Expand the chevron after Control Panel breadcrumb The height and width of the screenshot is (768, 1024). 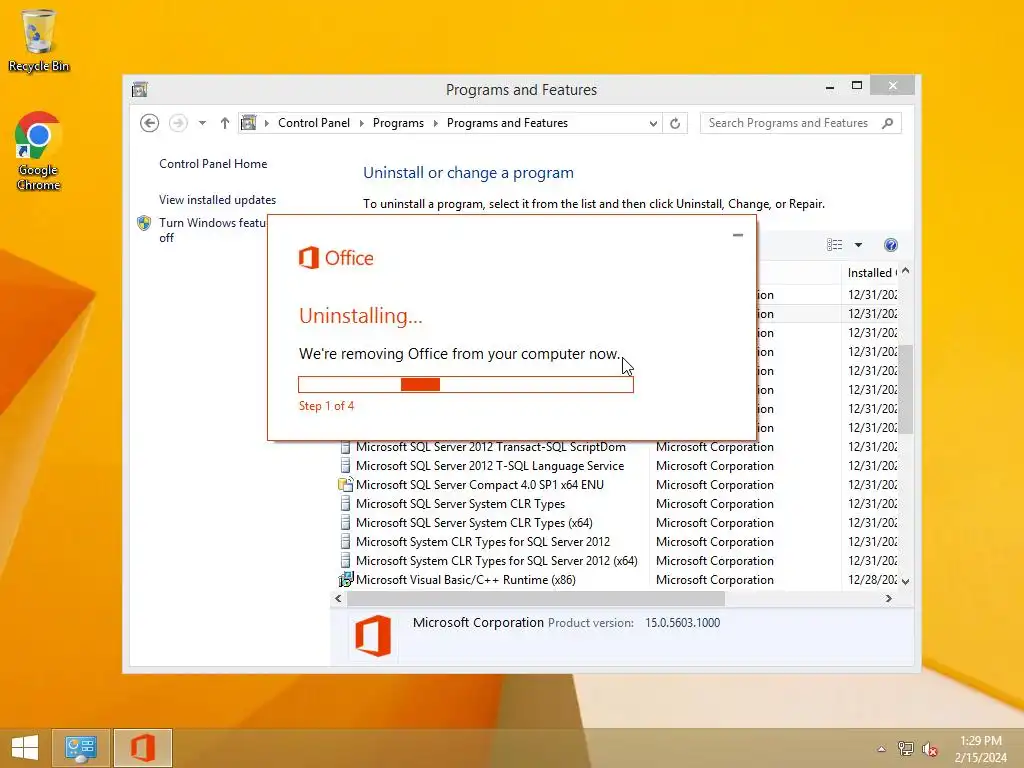[x=362, y=123]
